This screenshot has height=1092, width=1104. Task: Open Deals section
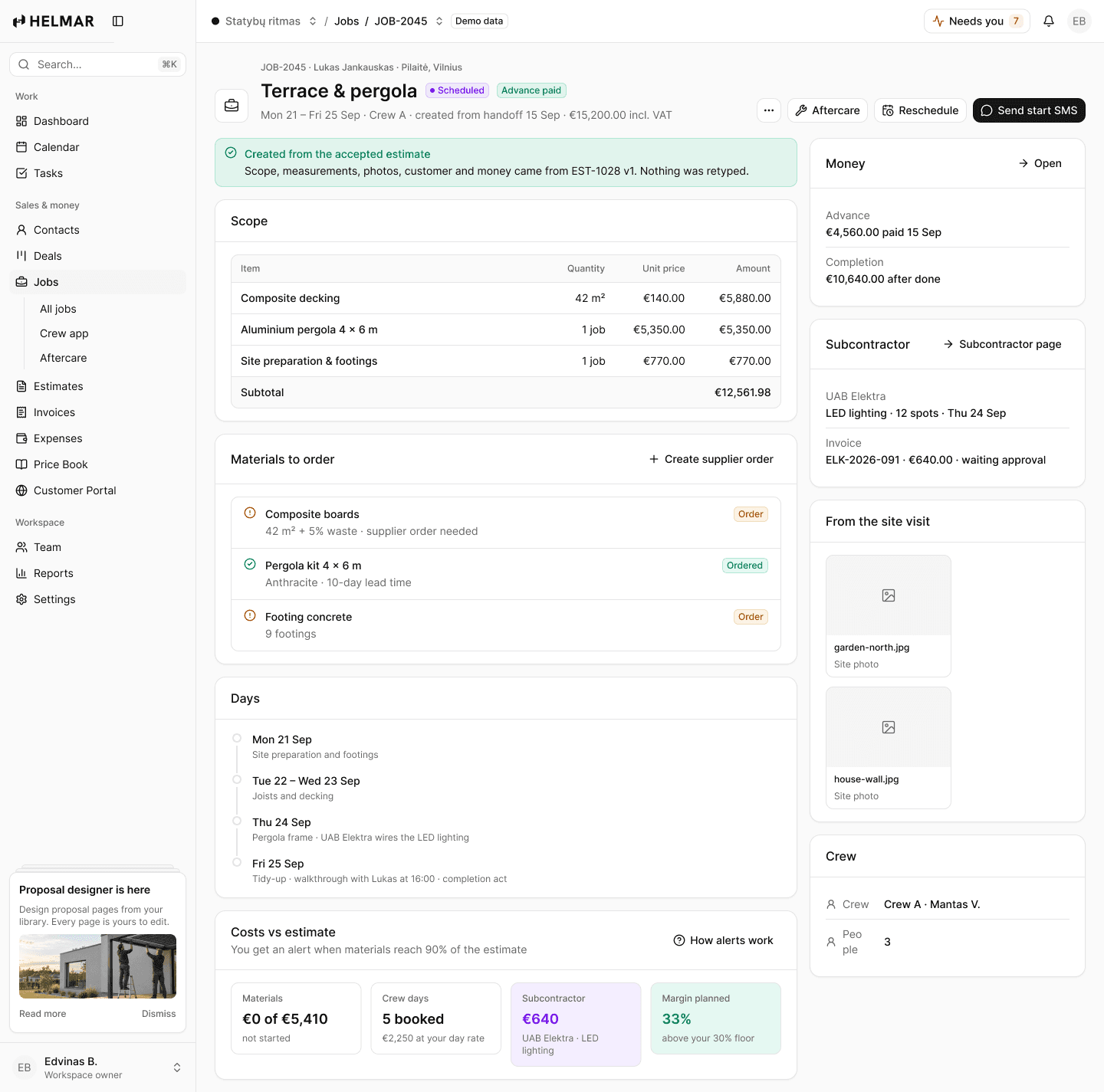97,256
